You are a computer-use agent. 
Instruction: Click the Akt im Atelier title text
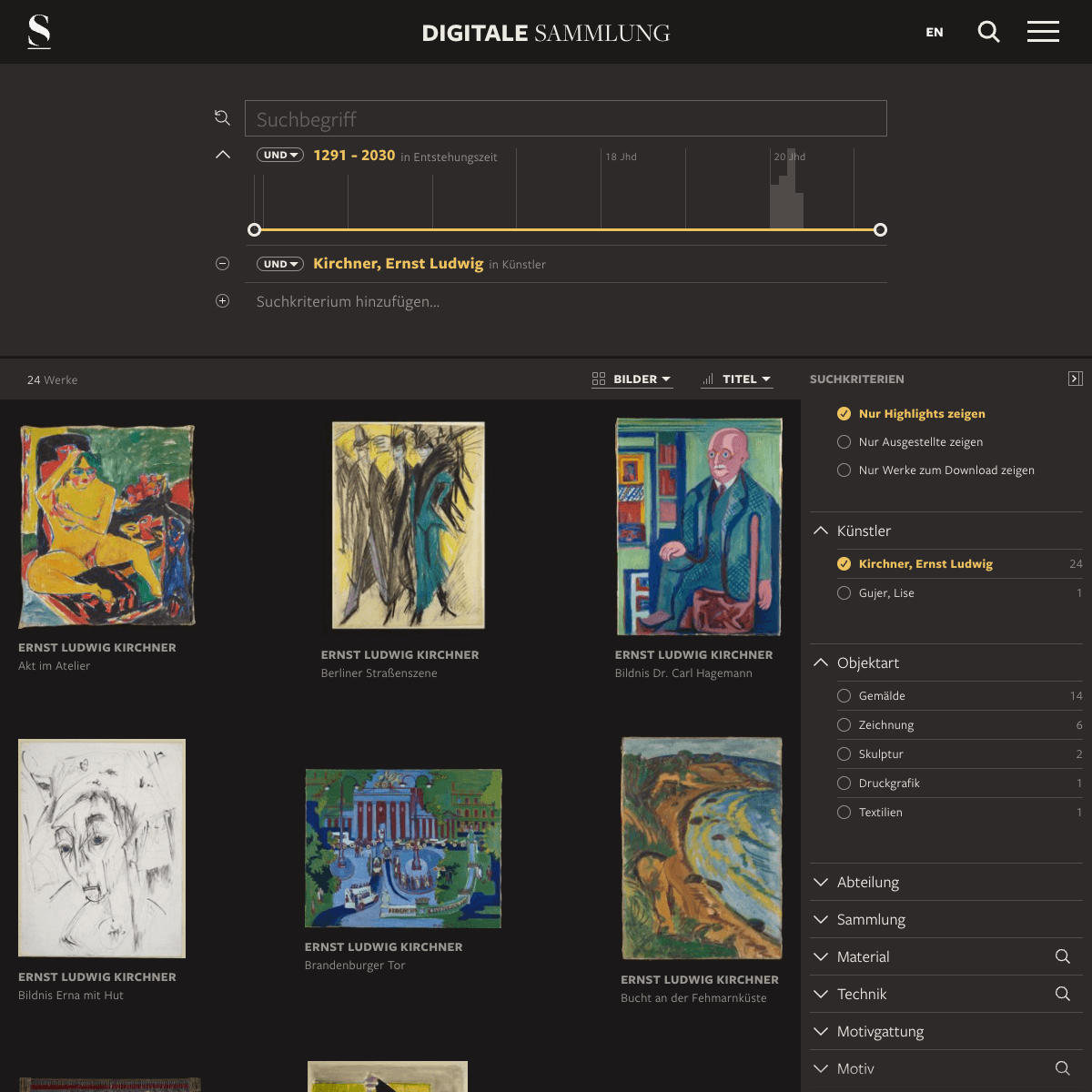click(55, 666)
